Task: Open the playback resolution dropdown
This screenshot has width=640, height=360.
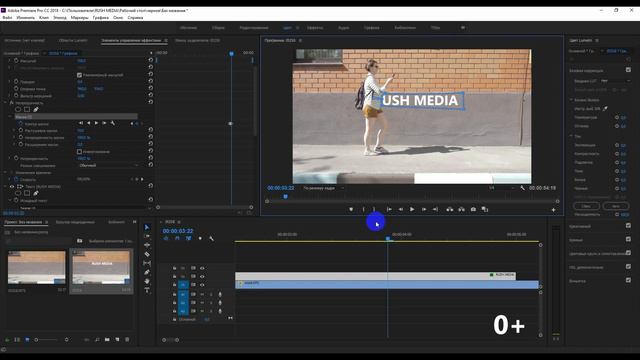Action: pos(501,188)
